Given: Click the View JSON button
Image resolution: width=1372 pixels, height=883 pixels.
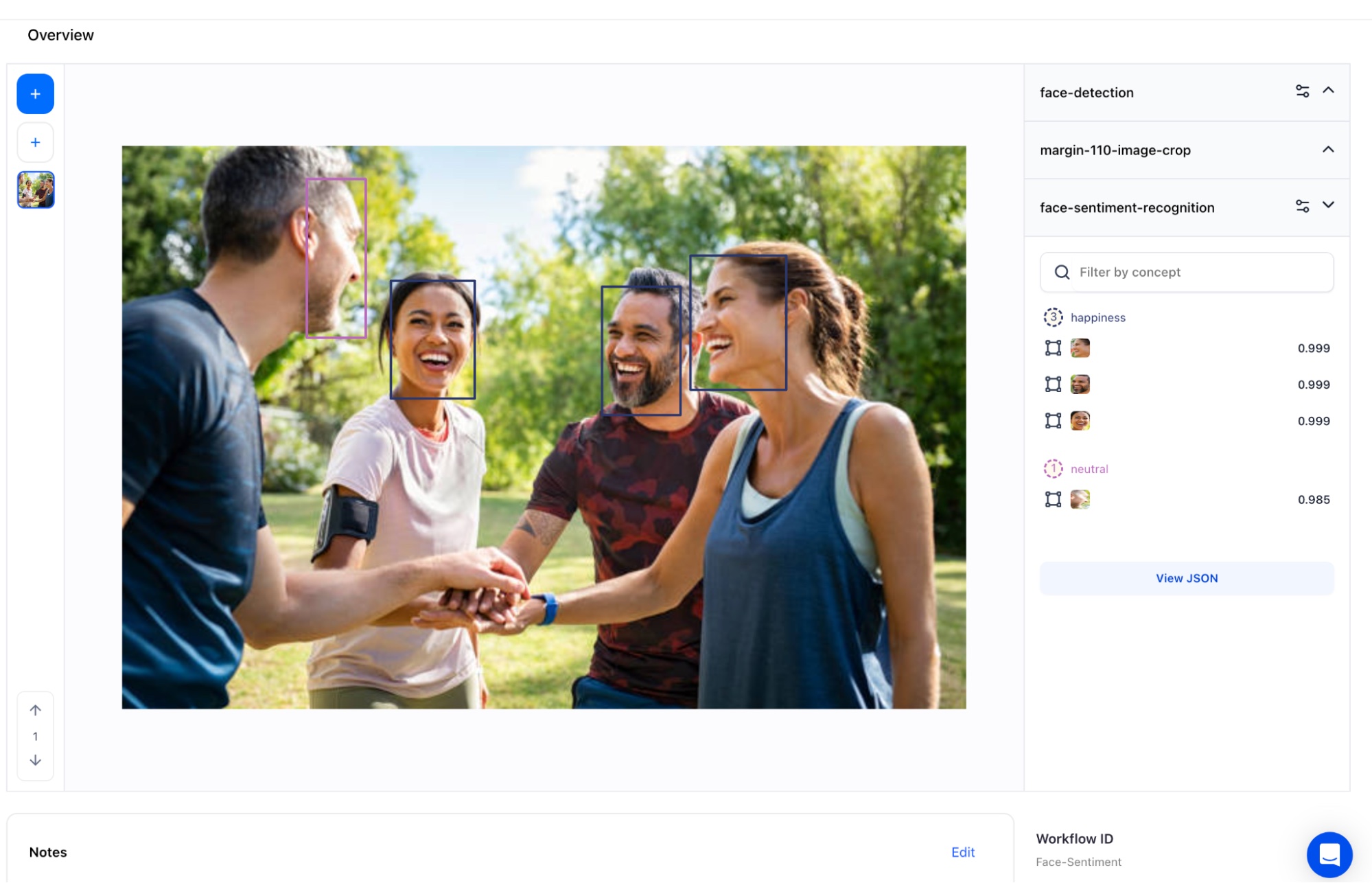Looking at the screenshot, I should pyautogui.click(x=1186, y=578).
